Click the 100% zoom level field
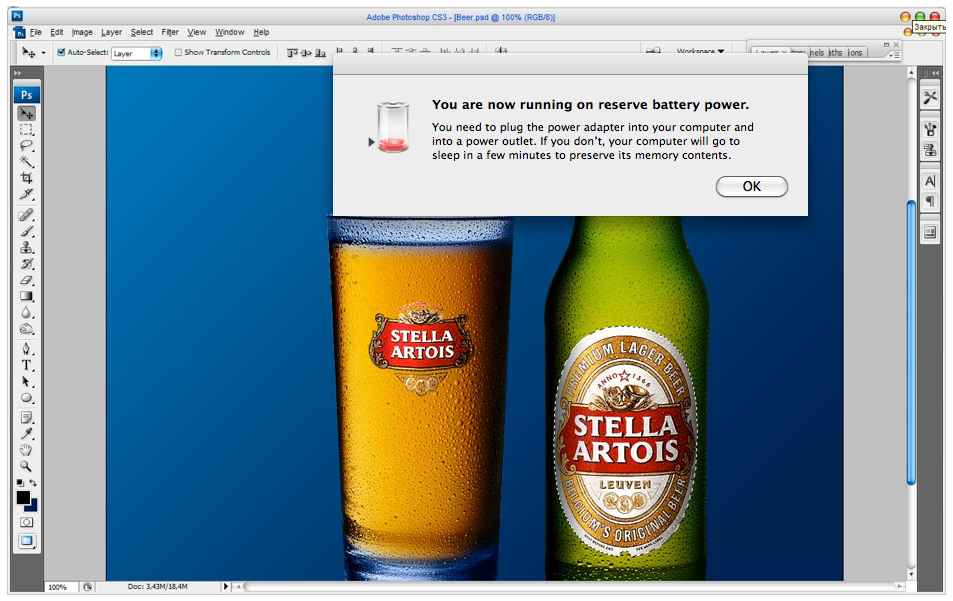Viewport: 953px width, 601px height. (58, 587)
